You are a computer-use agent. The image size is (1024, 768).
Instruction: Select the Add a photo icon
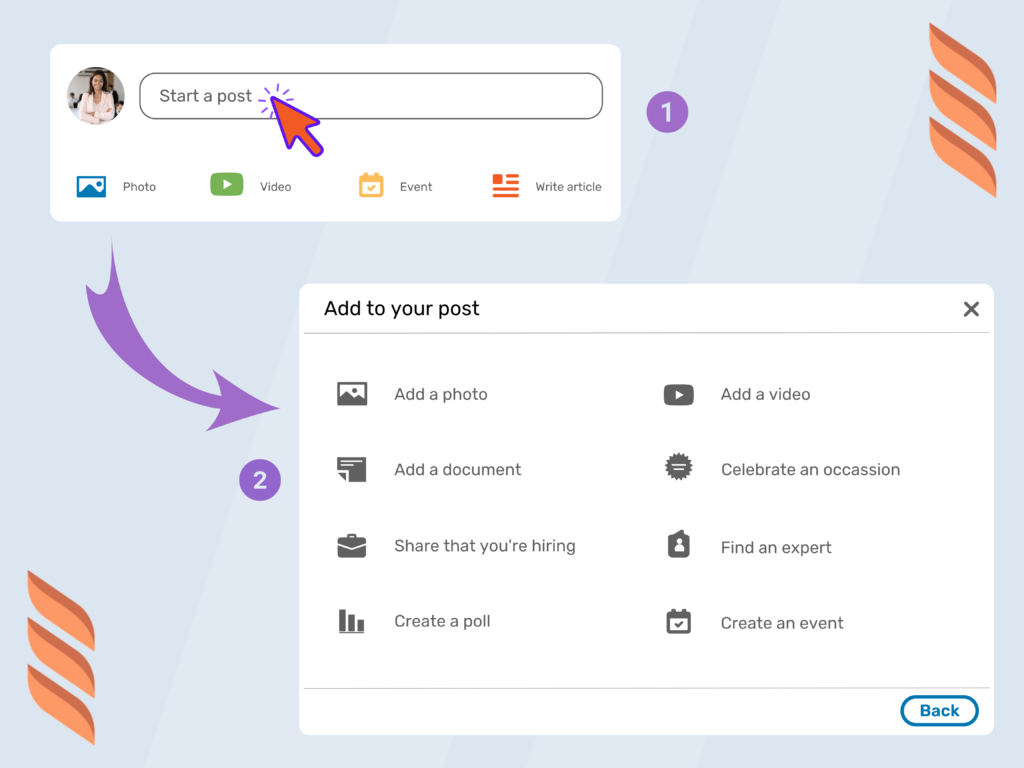(352, 394)
